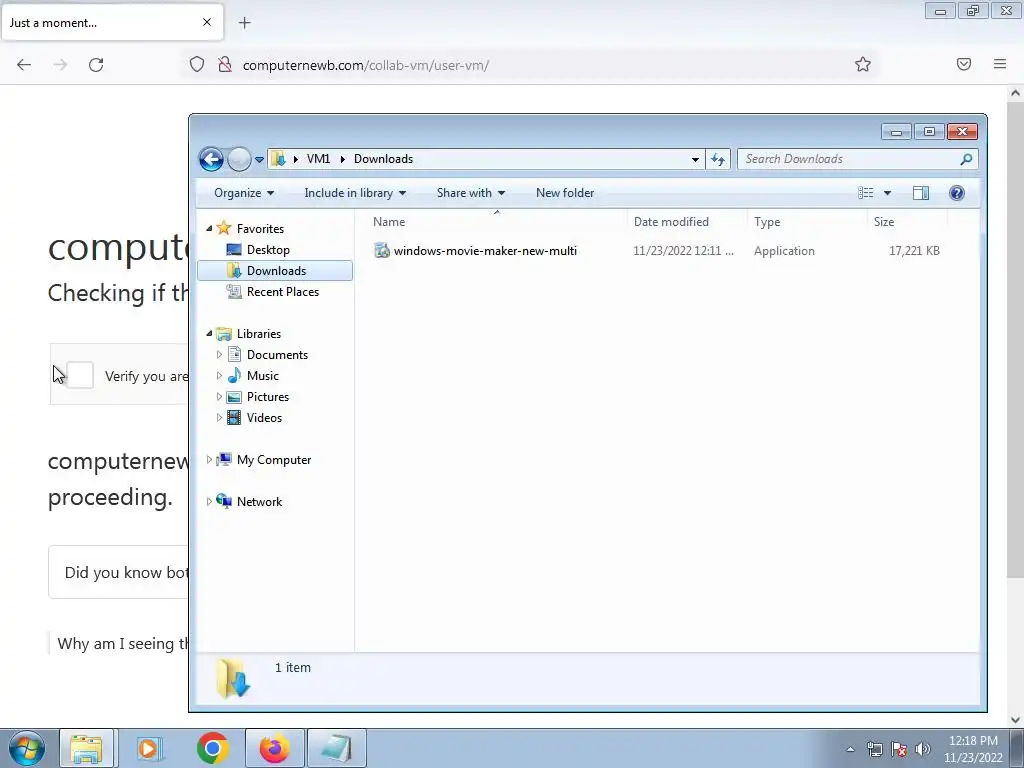Image resolution: width=1024 pixels, height=768 pixels.
Task: Open Save to Pocket icon
Action: click(x=964, y=64)
